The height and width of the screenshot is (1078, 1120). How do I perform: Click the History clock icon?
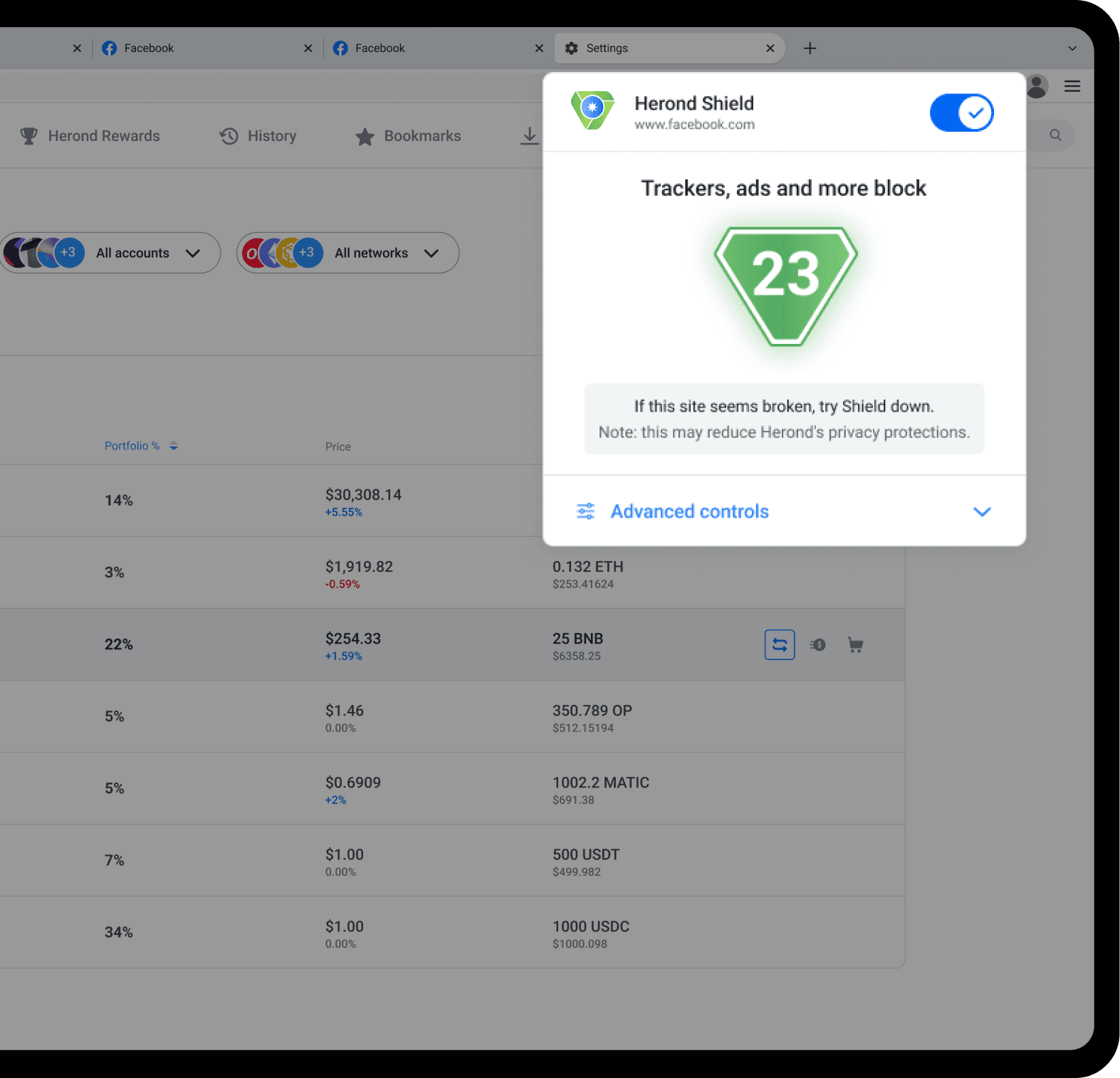pos(229,136)
